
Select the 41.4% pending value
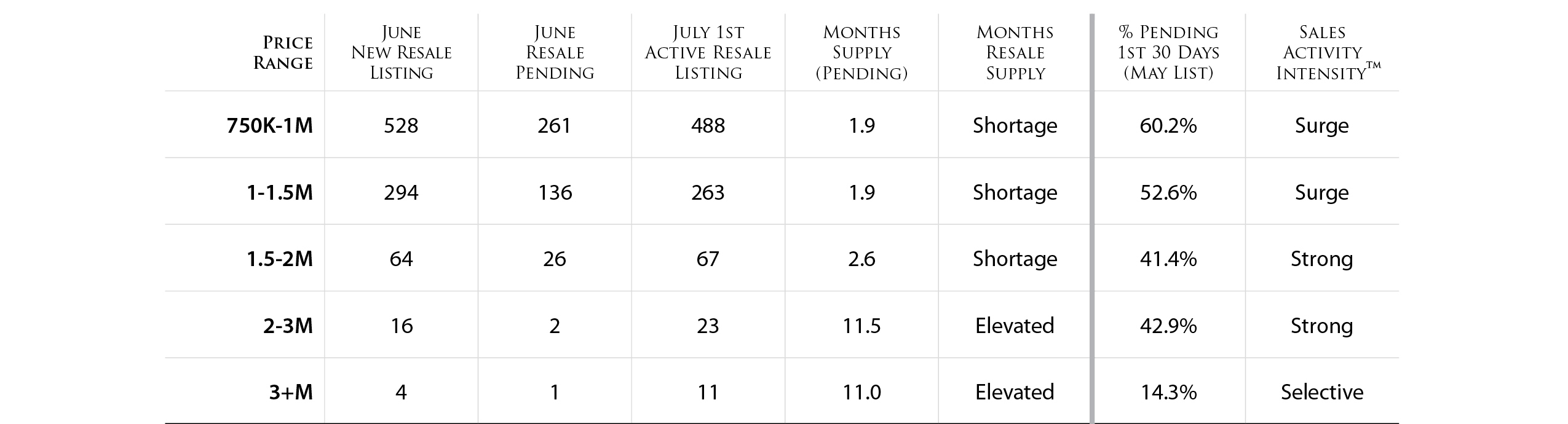point(1168,259)
